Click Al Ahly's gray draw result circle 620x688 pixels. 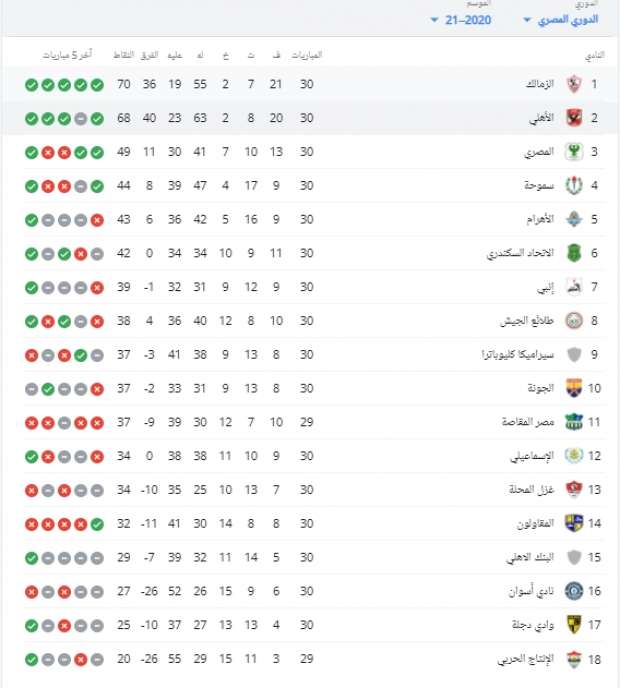[x=81, y=119]
